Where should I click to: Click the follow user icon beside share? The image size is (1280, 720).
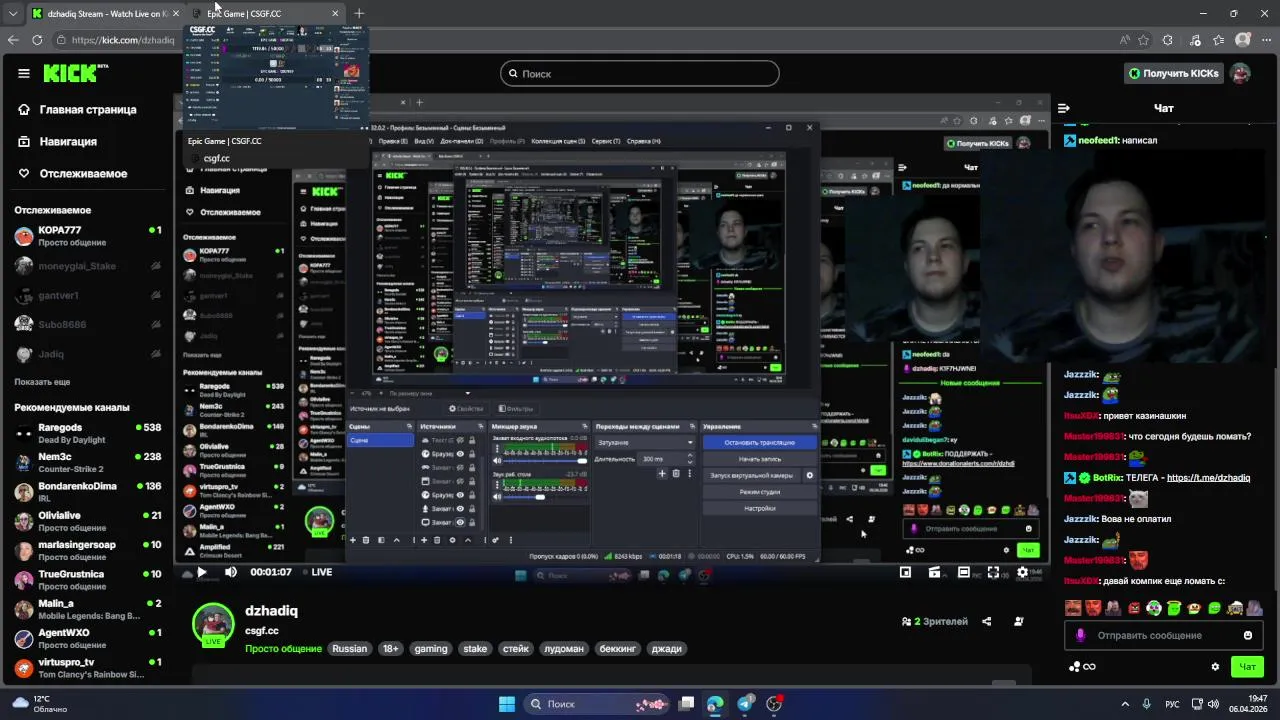1019,621
